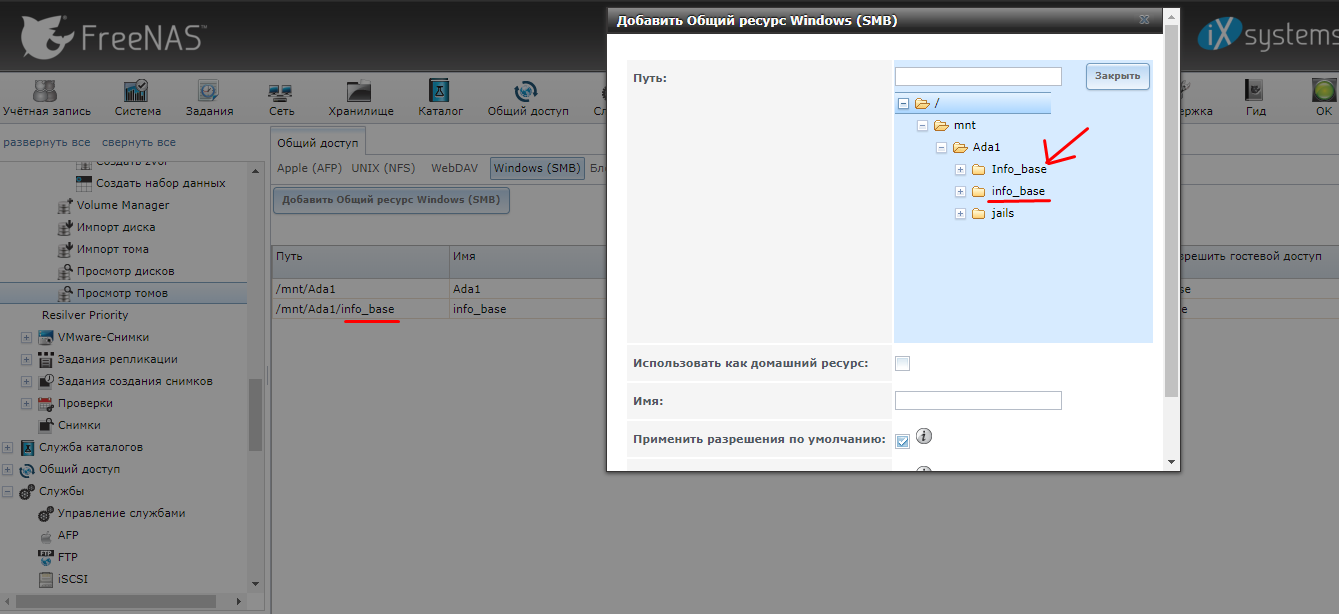Click Управление службами icon in sidebar
This screenshot has width=1339, height=614.
pos(46,513)
